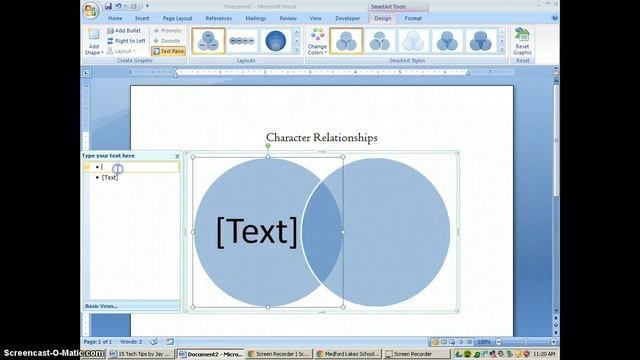Apply the first highlighted SmartArt style
Screen dimensions: 640x360
coord(346,41)
